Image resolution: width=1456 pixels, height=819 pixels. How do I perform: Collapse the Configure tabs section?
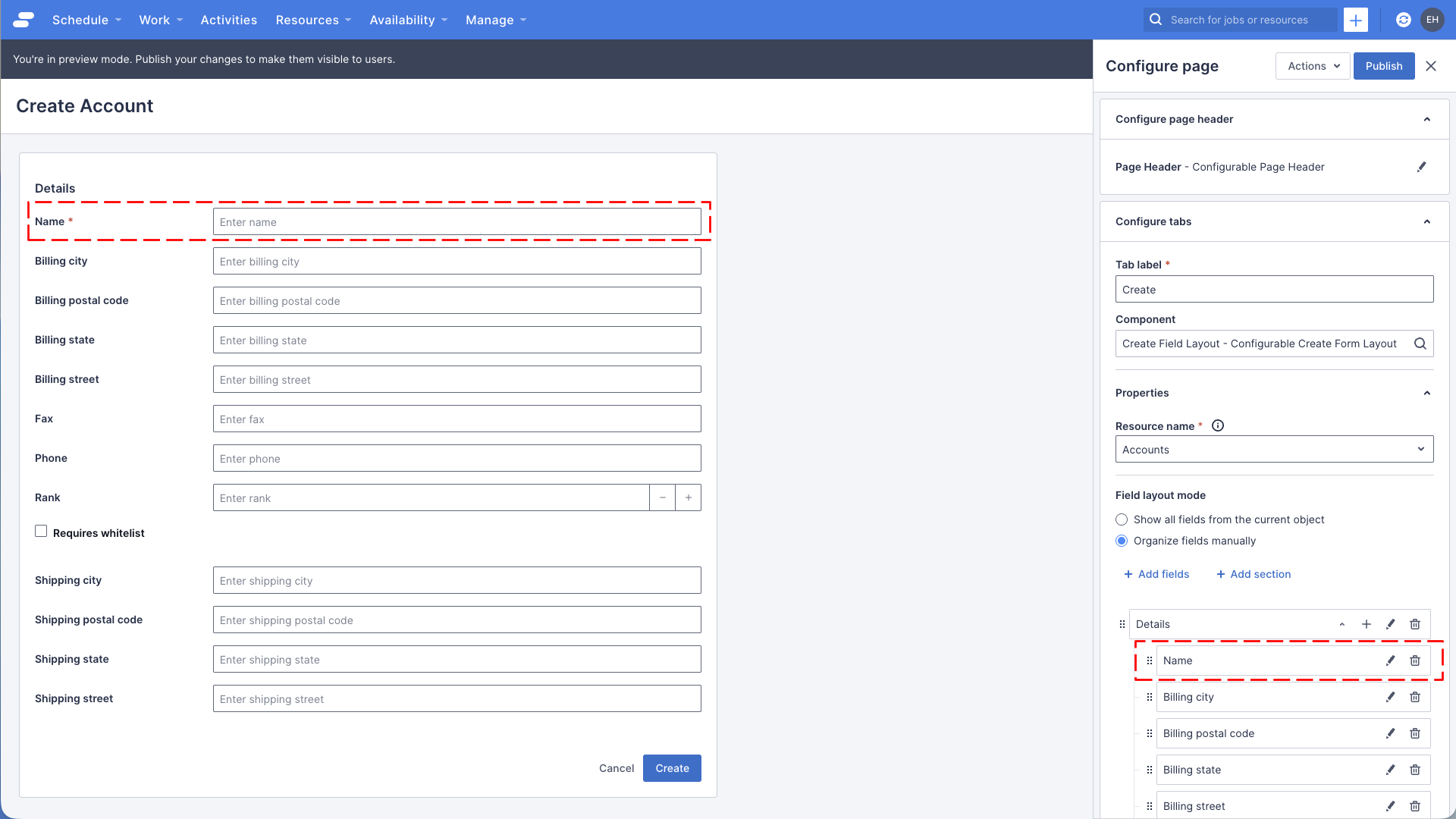click(x=1427, y=221)
